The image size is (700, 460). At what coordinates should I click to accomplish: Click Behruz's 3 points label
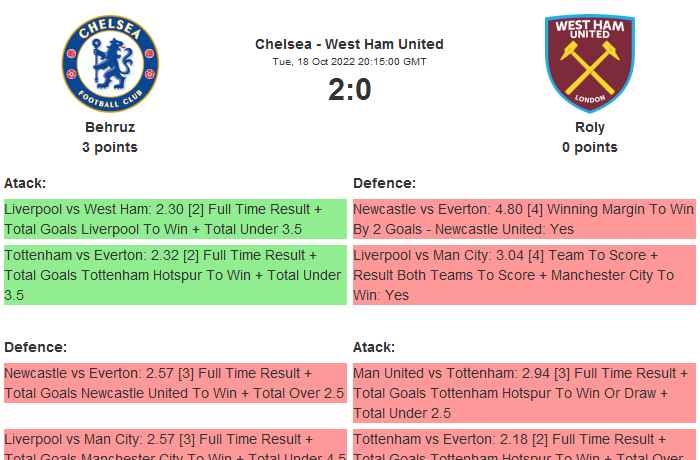point(110,147)
